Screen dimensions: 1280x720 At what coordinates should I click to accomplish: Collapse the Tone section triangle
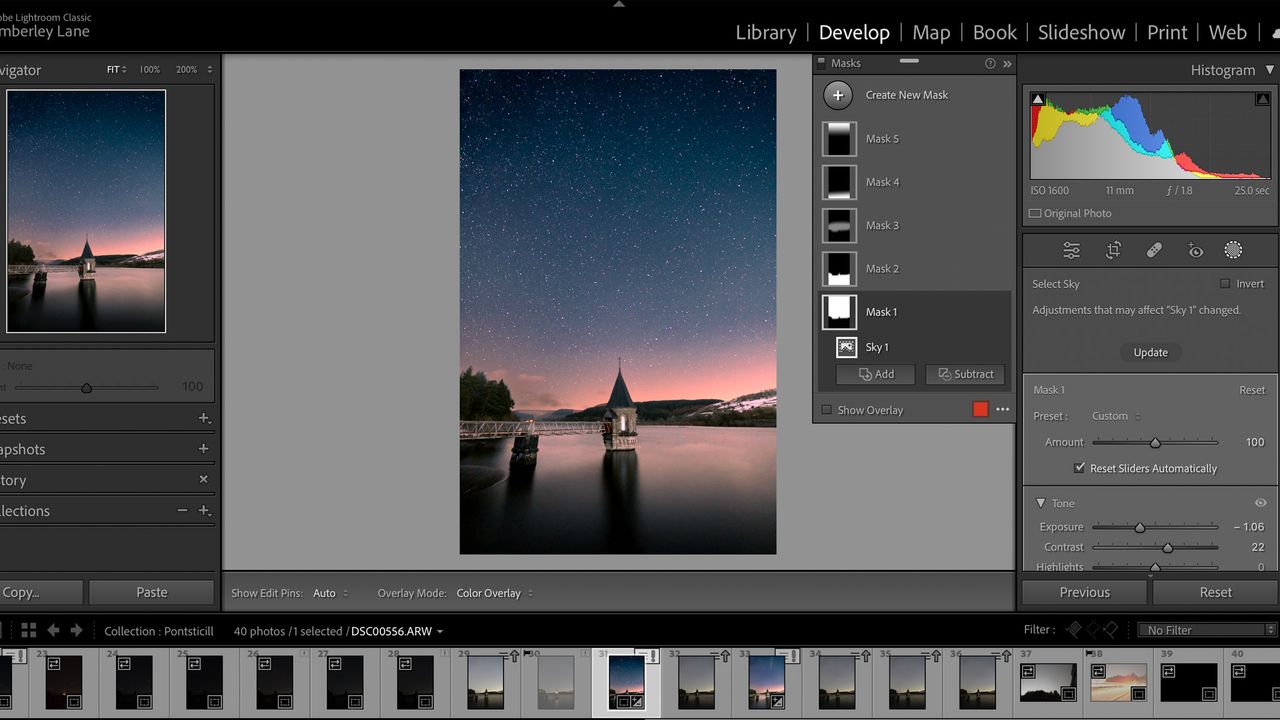pos(1040,503)
